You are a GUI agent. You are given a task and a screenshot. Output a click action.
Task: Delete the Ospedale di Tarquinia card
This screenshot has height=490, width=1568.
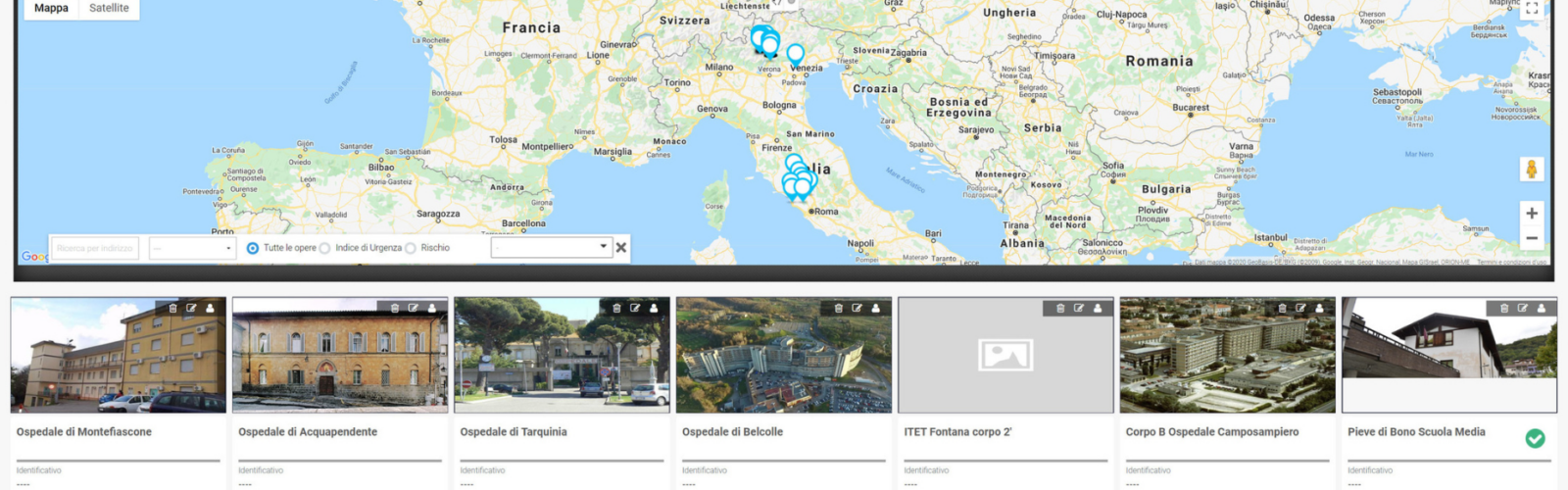click(617, 308)
